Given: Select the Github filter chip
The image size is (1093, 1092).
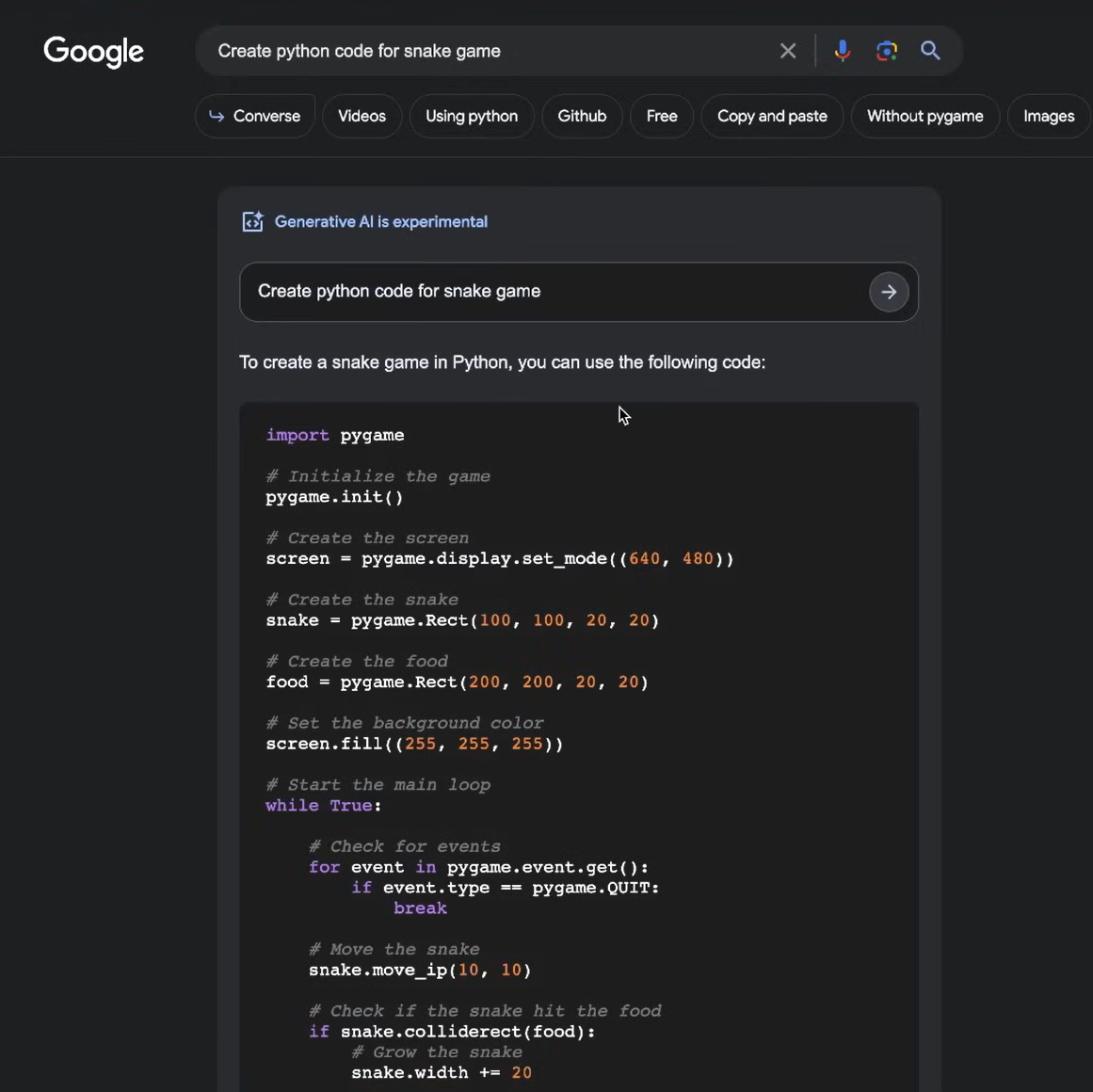Looking at the screenshot, I should click(582, 117).
